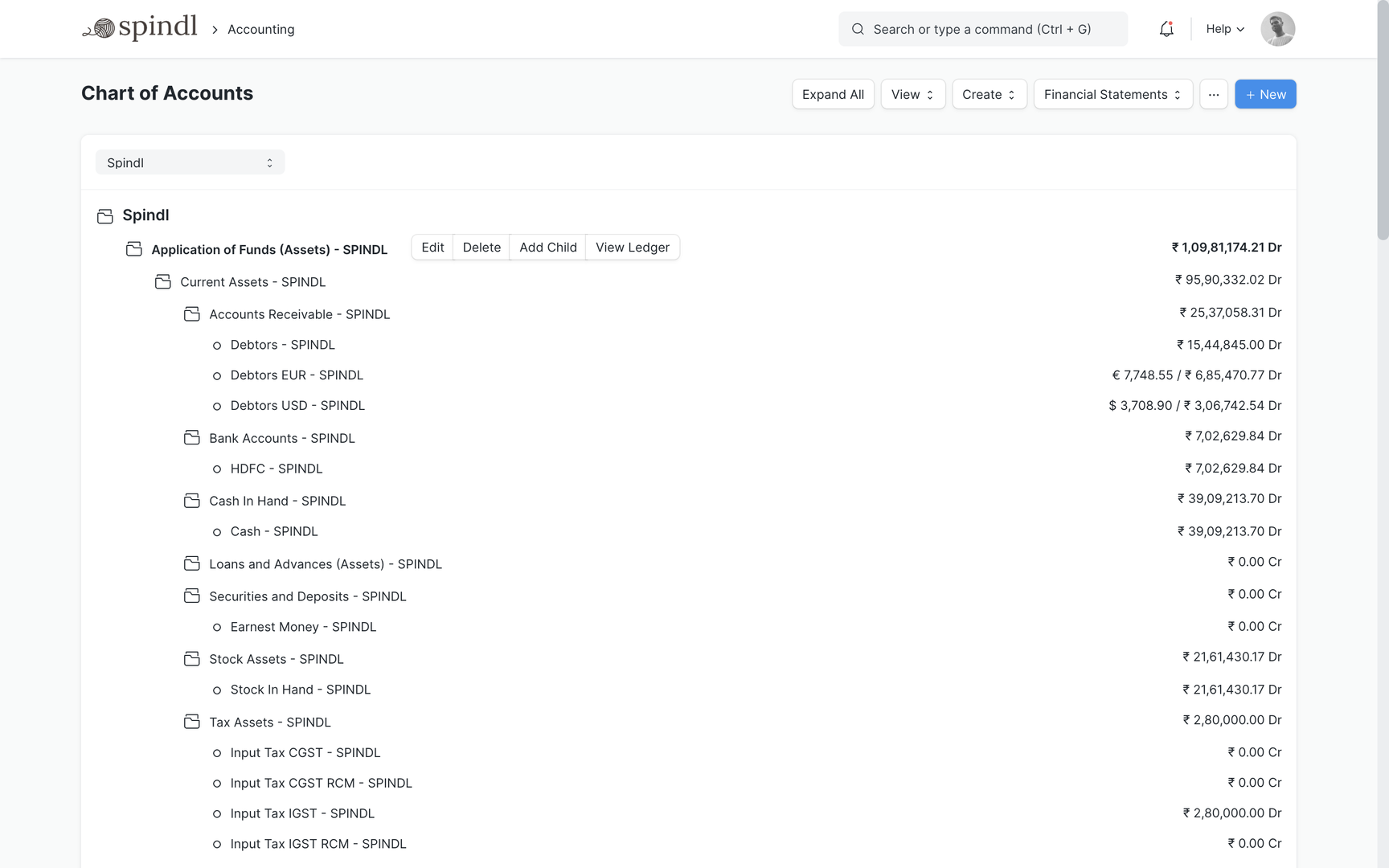Collapse the Accounts Receivable folder icon
The width and height of the screenshot is (1389, 868).
(x=192, y=313)
